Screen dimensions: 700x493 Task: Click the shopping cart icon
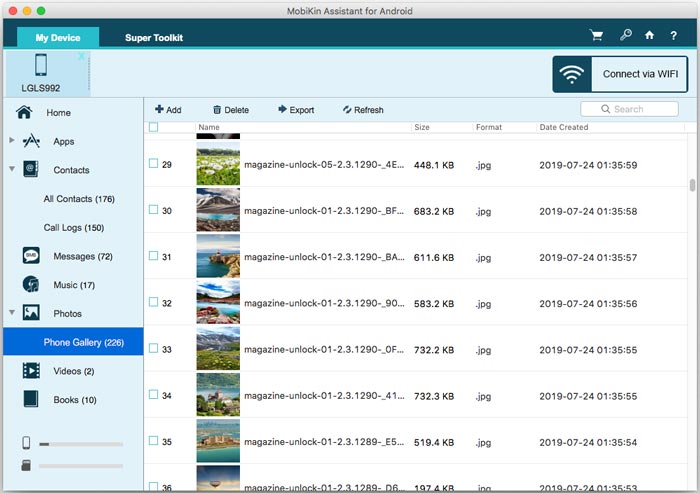pyautogui.click(x=597, y=35)
